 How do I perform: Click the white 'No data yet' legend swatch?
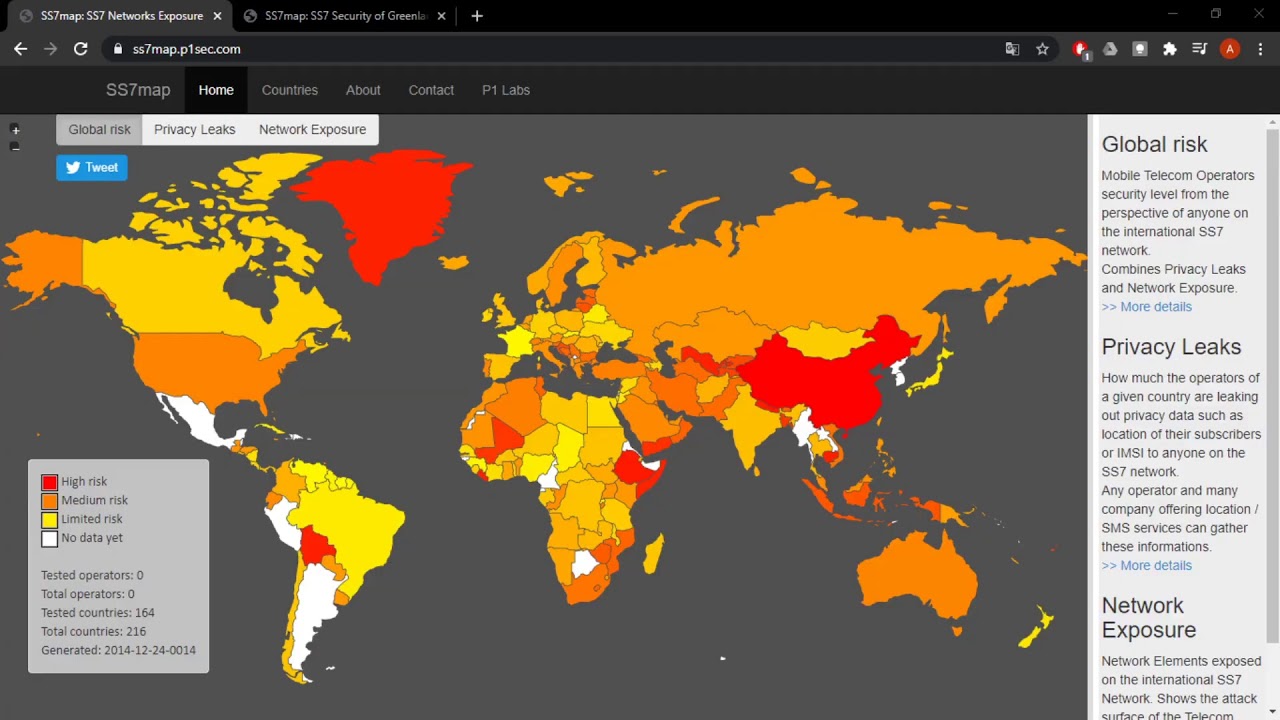(x=49, y=539)
